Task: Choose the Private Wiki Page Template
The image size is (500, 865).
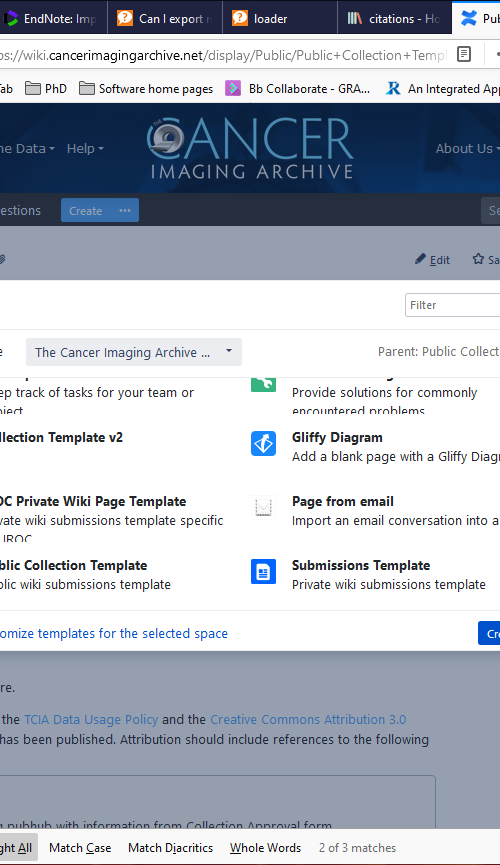Action: click(x=93, y=501)
